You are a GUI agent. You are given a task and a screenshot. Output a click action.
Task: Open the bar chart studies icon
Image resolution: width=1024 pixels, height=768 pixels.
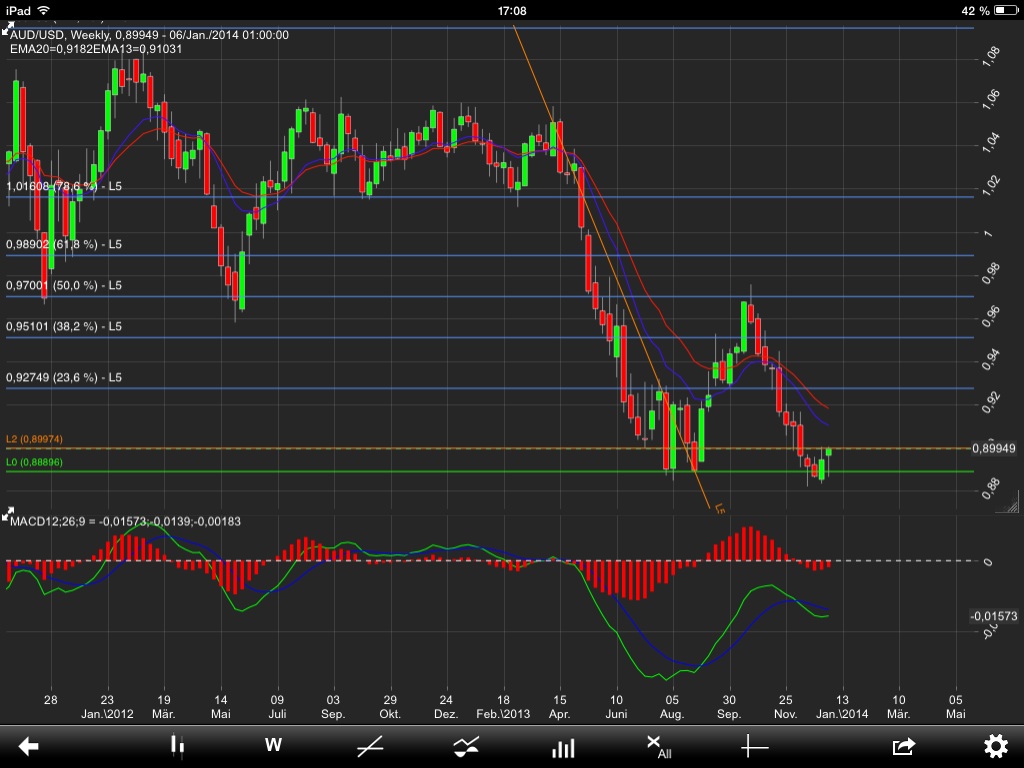pyautogui.click(x=563, y=747)
